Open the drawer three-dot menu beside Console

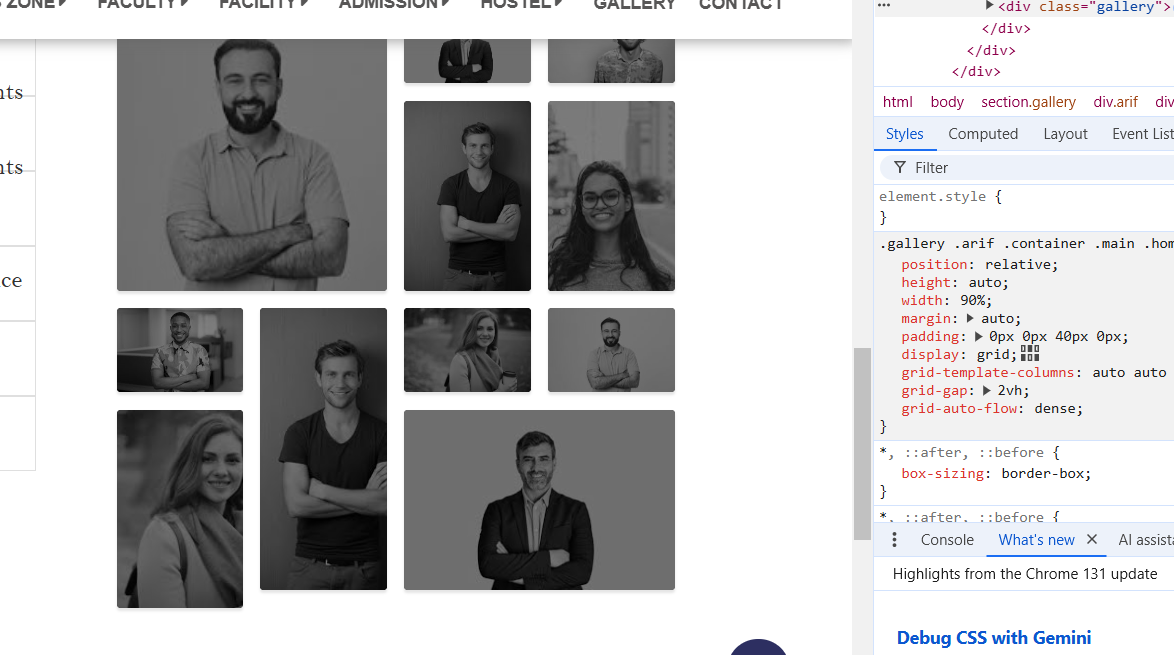[894, 540]
